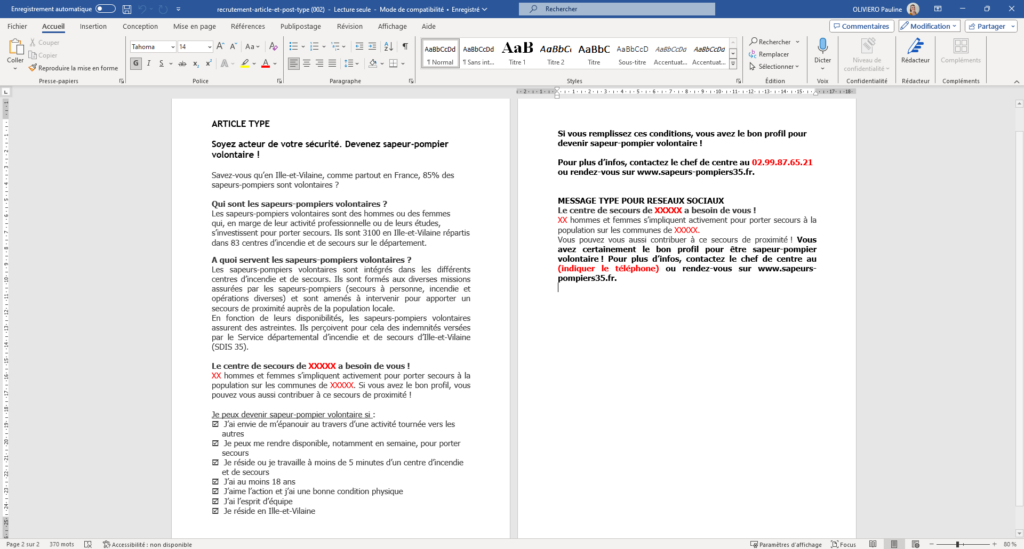Increase font size with the larger A icon

pyautogui.click(x=220, y=46)
